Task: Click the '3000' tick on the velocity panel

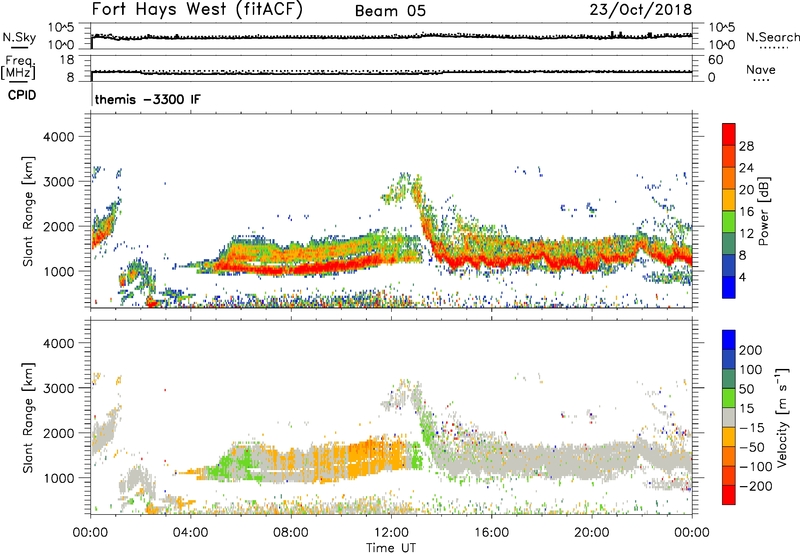Action: 58,388
